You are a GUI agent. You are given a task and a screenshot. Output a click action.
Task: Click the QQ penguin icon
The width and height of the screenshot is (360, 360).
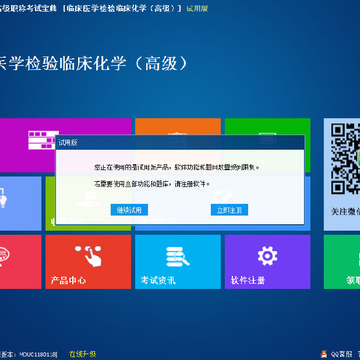point(323,354)
